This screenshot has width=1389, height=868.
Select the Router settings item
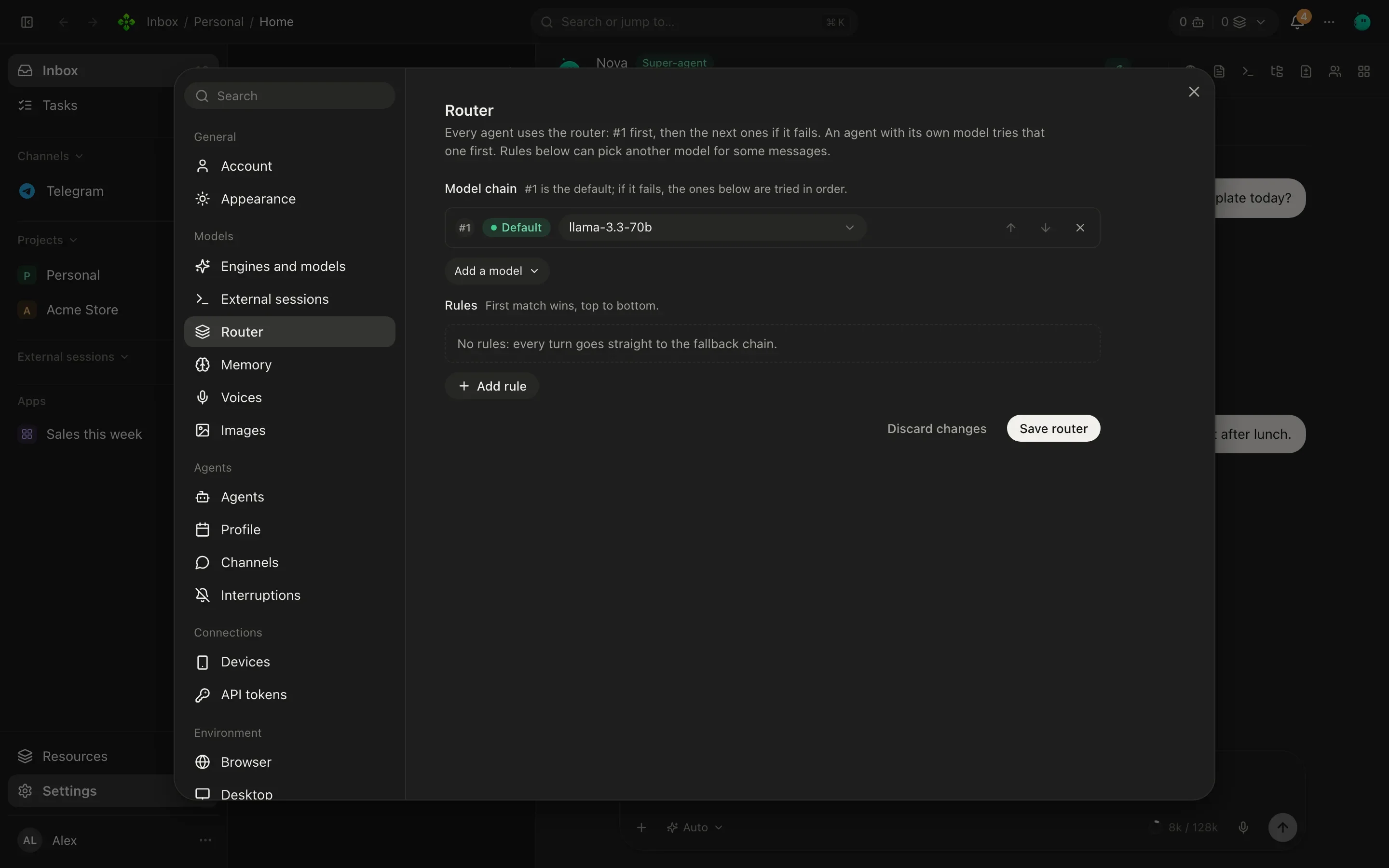tap(289, 332)
